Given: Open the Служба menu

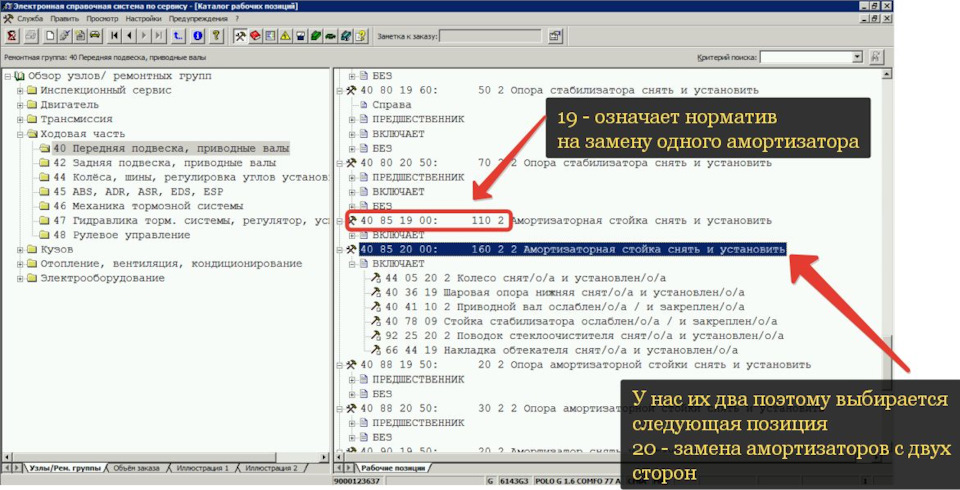Looking at the screenshot, I should (x=29, y=18).
